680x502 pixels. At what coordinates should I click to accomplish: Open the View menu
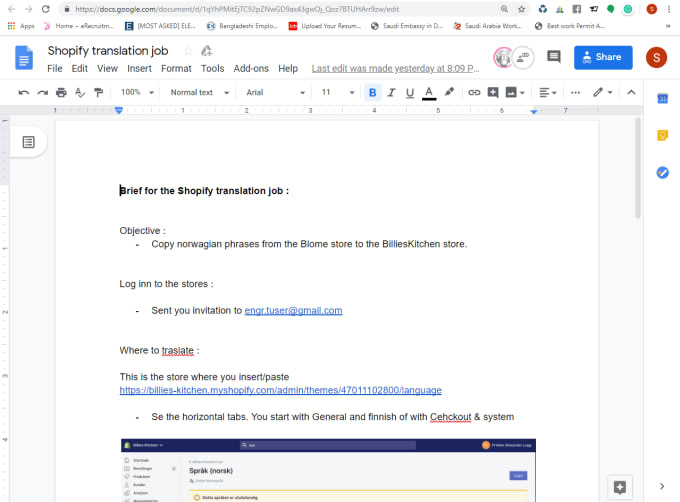pos(107,68)
